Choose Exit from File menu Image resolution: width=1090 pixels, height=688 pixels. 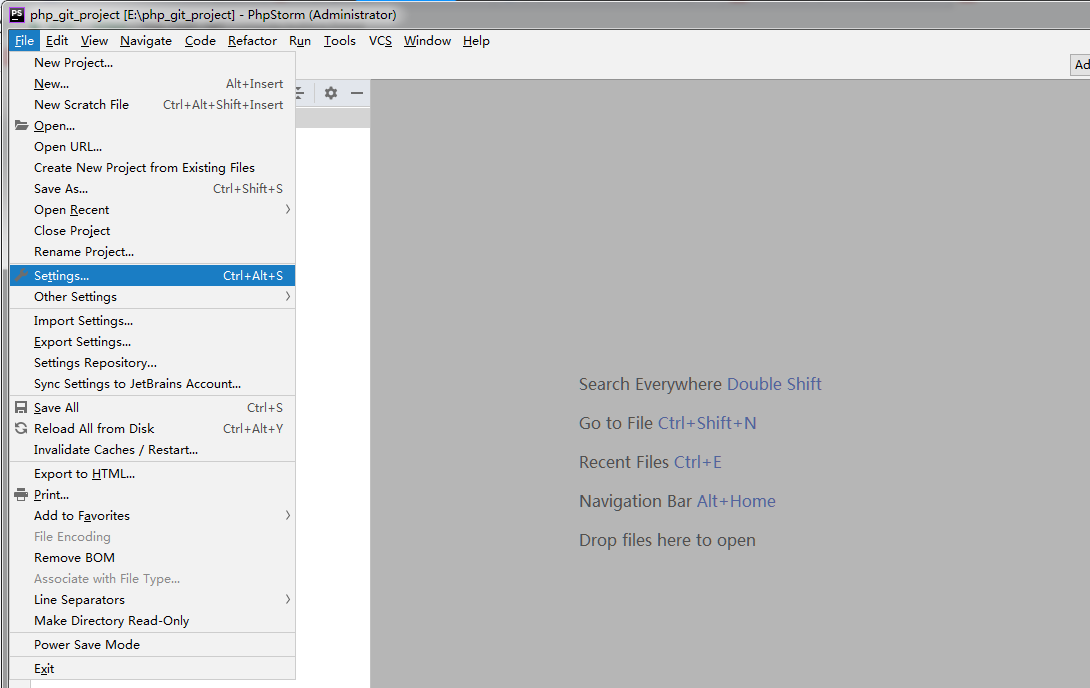pyautogui.click(x=152, y=669)
